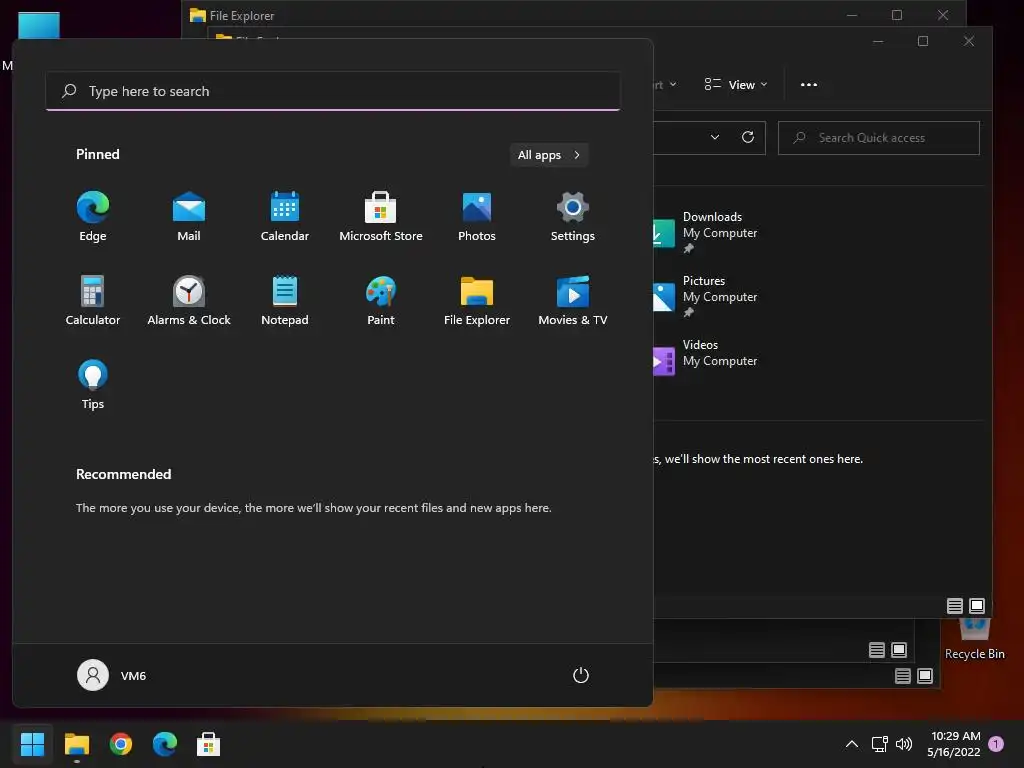
Task: Expand address bar history dropdown
Action: (x=715, y=137)
